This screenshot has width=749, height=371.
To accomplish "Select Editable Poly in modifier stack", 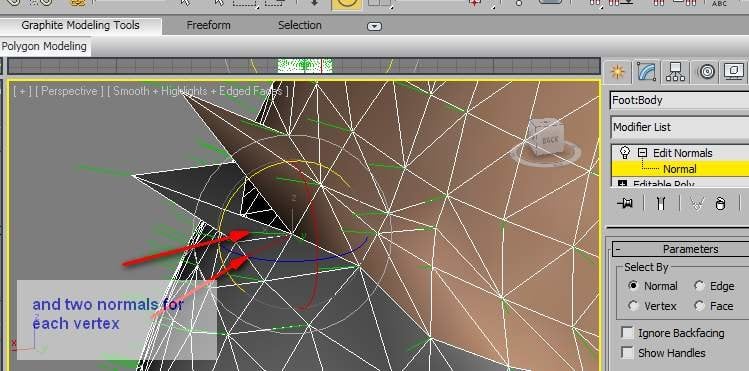I will (663, 184).
